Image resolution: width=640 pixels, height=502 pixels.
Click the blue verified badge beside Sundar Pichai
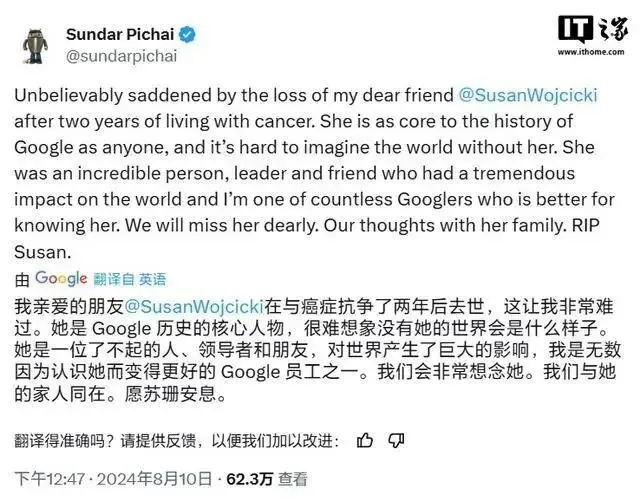(x=187, y=35)
